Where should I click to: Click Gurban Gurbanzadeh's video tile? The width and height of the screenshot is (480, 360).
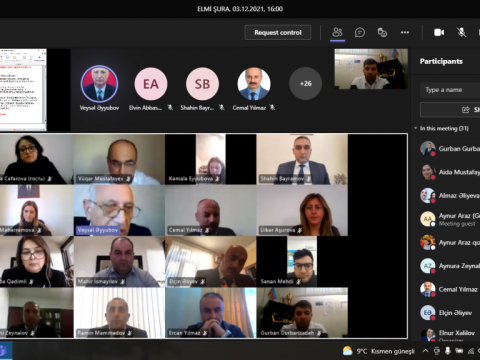pyautogui.click(x=302, y=313)
